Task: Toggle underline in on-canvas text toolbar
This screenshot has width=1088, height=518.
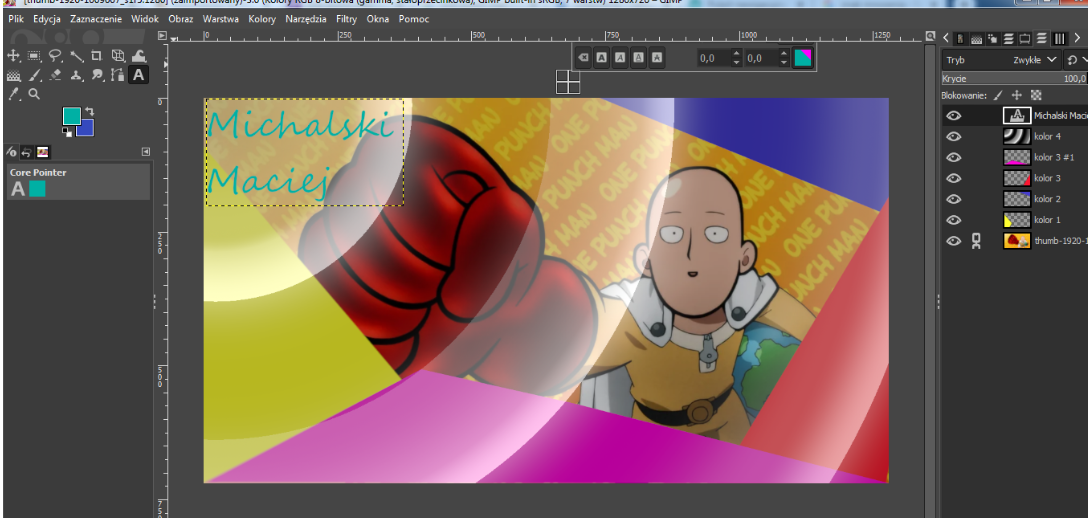Action: tap(638, 58)
